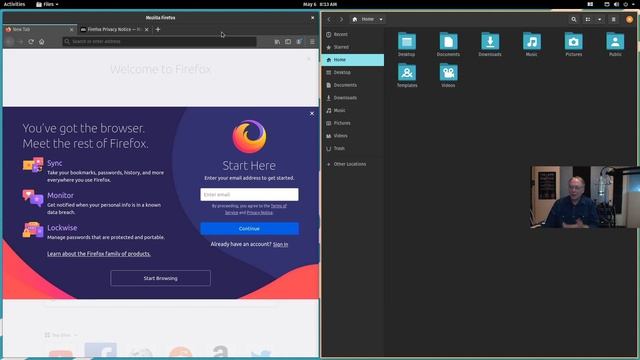
Task: Open Firefox account icon in toolbar
Action: tap(299, 42)
